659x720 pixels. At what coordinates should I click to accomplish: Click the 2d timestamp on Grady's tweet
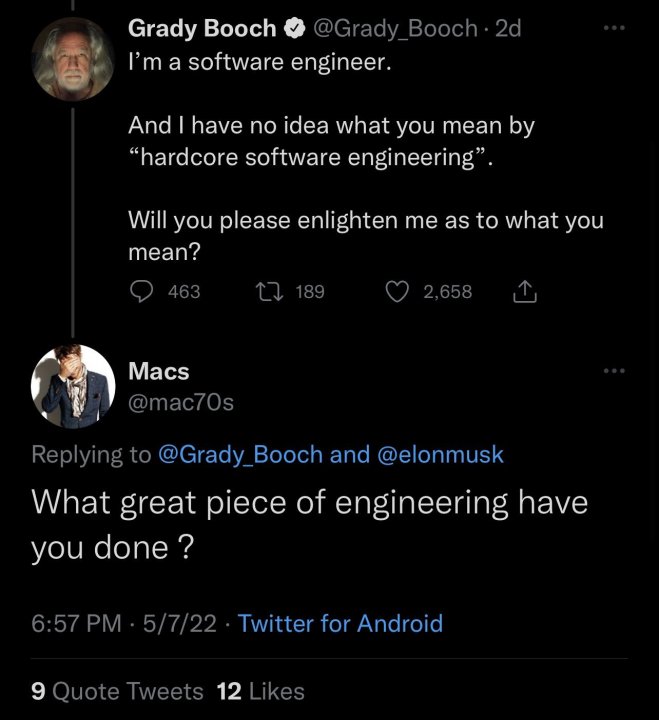coord(509,29)
